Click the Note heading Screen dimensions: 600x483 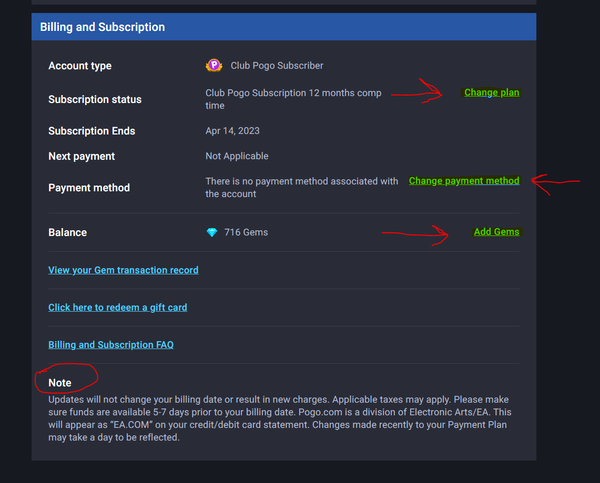60,383
